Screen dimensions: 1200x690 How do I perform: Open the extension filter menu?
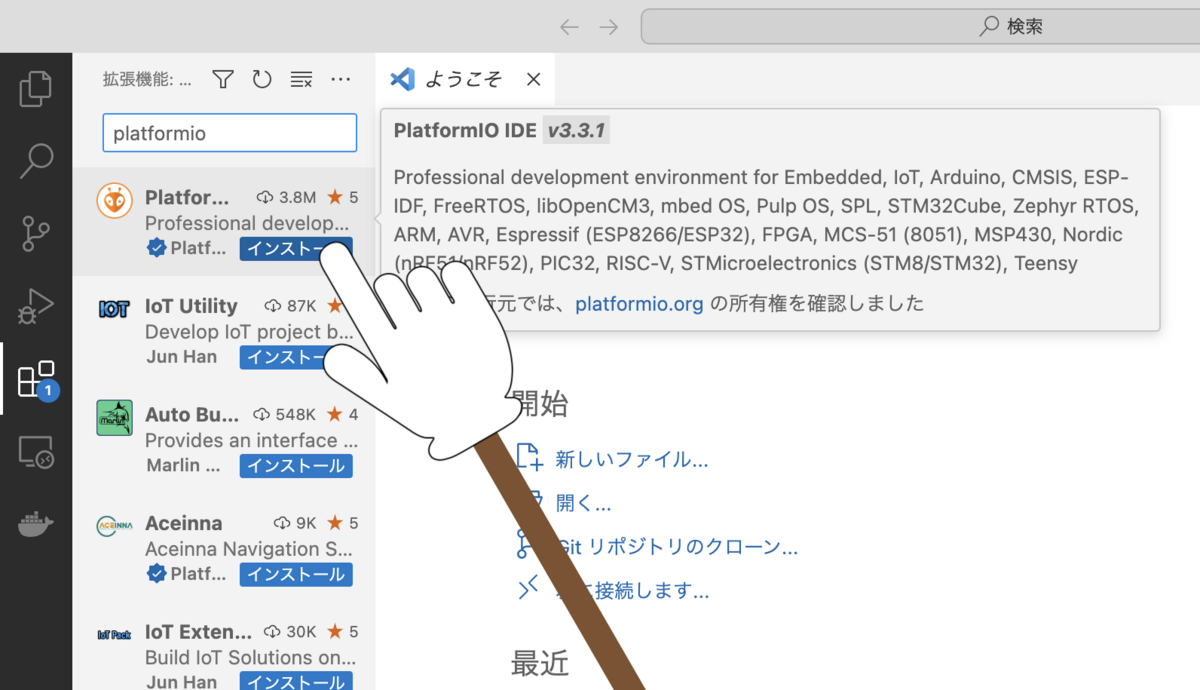pos(222,78)
